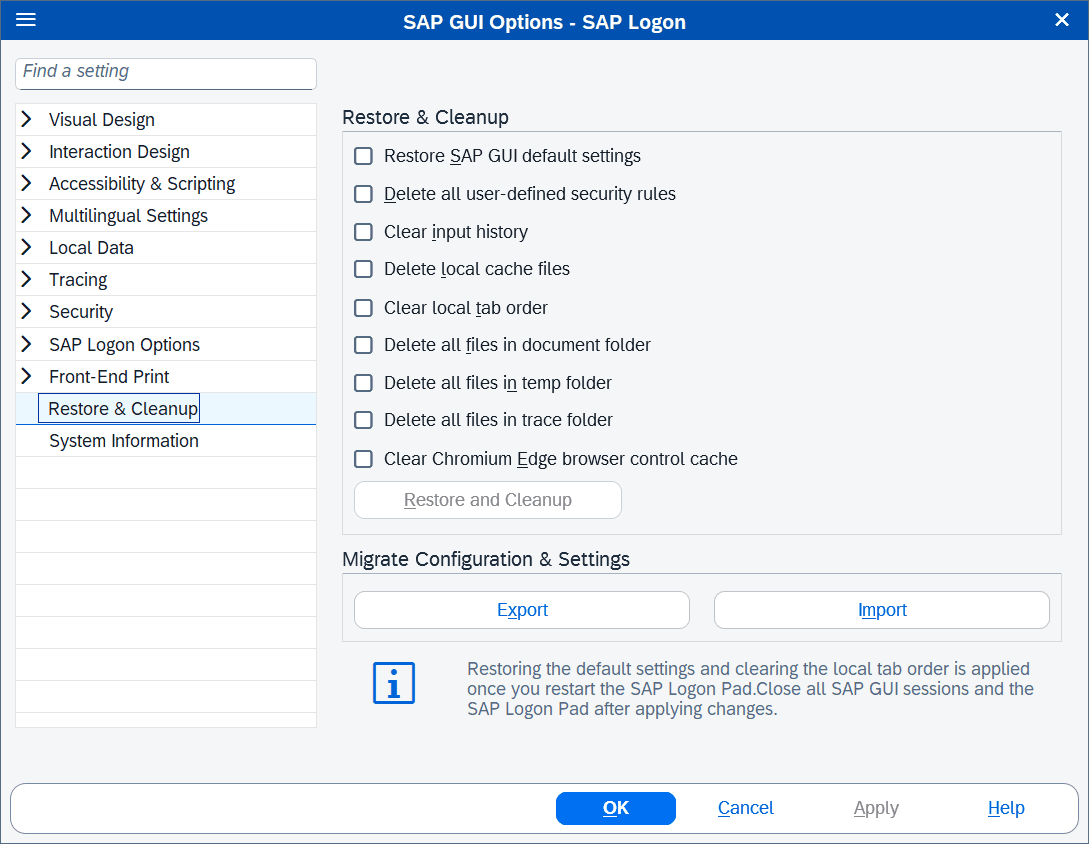Tick Delete all files in trace folder
Screen dimensions: 1089x844
(363, 420)
